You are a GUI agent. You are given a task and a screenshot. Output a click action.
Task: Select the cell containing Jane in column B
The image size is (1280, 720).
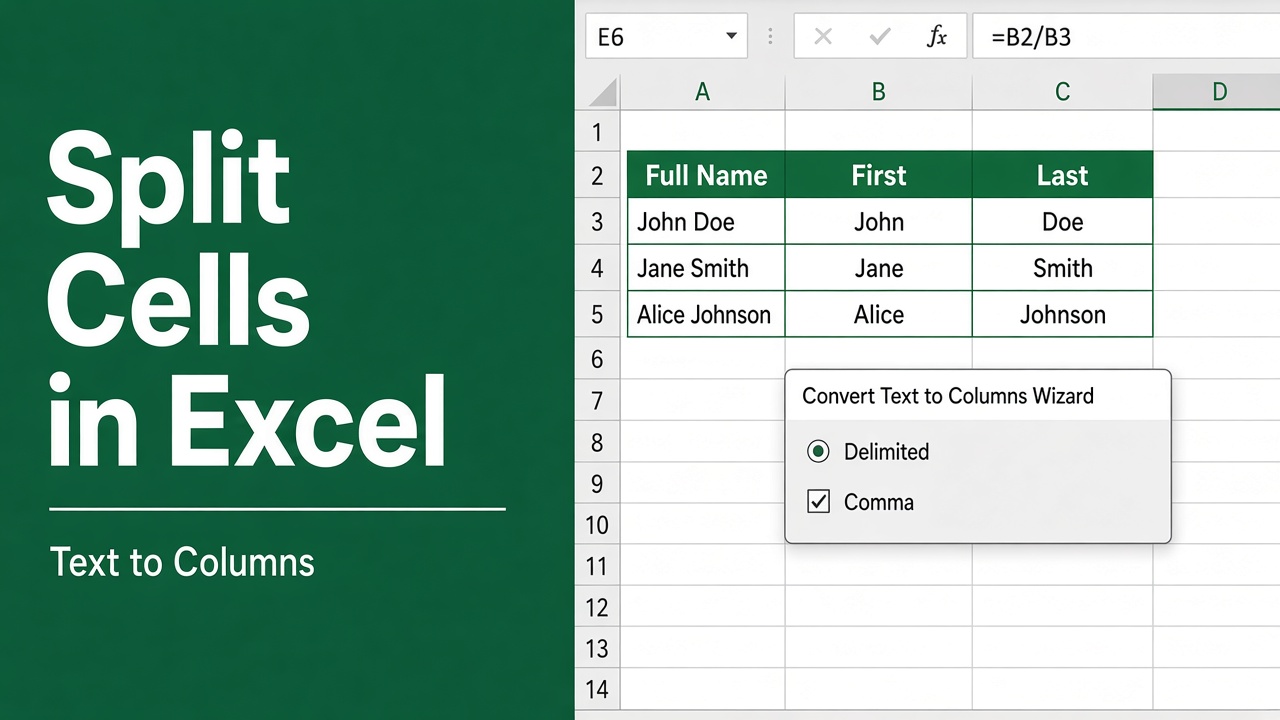879,268
